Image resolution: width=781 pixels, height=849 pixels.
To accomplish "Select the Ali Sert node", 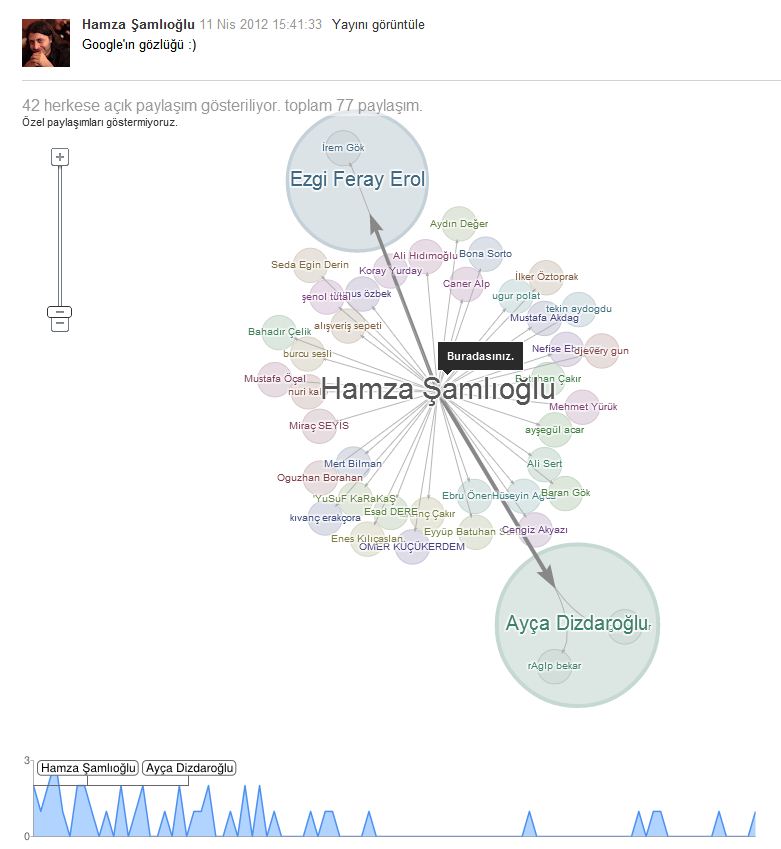I will [544, 464].
